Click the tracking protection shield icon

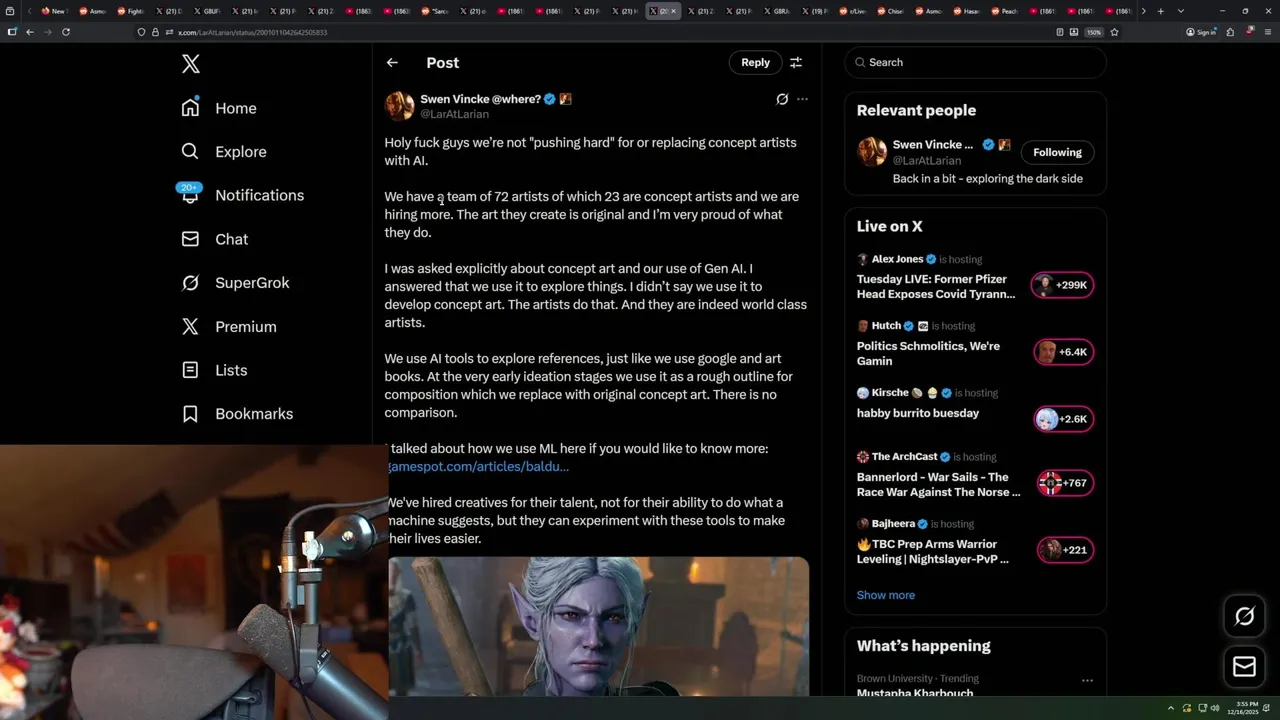[x=142, y=32]
